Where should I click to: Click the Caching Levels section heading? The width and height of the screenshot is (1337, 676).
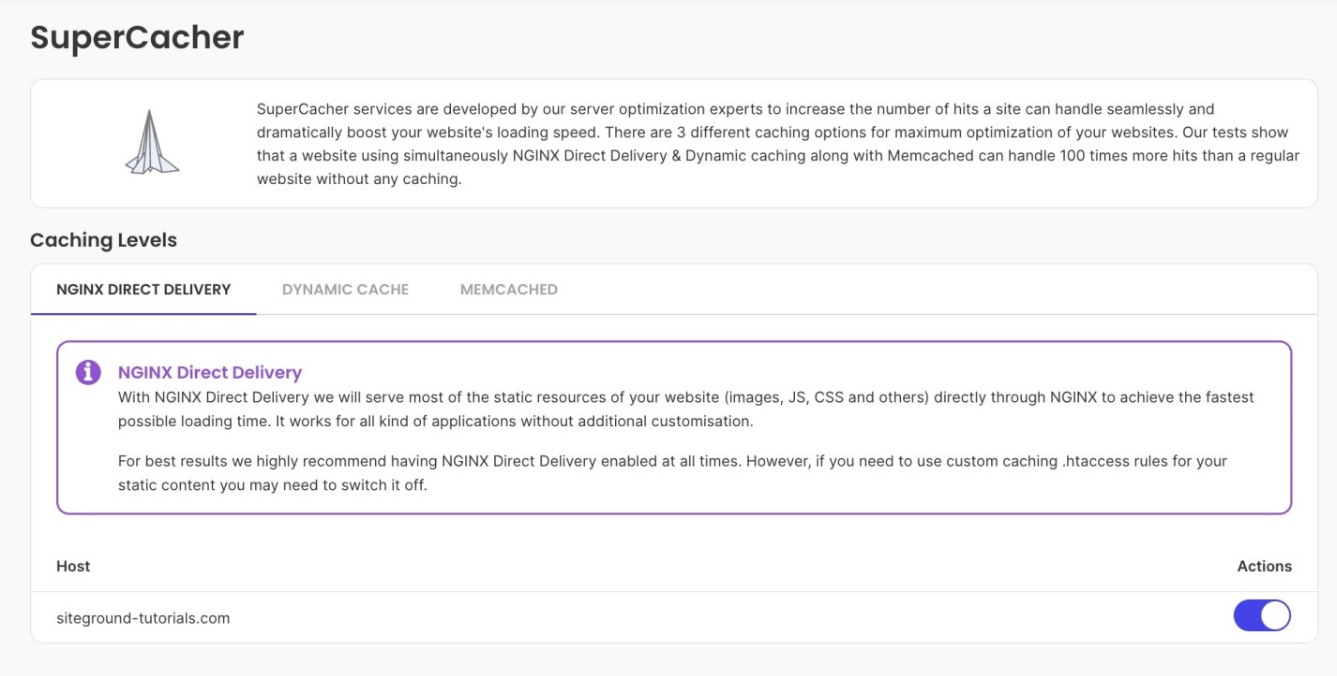(103, 240)
